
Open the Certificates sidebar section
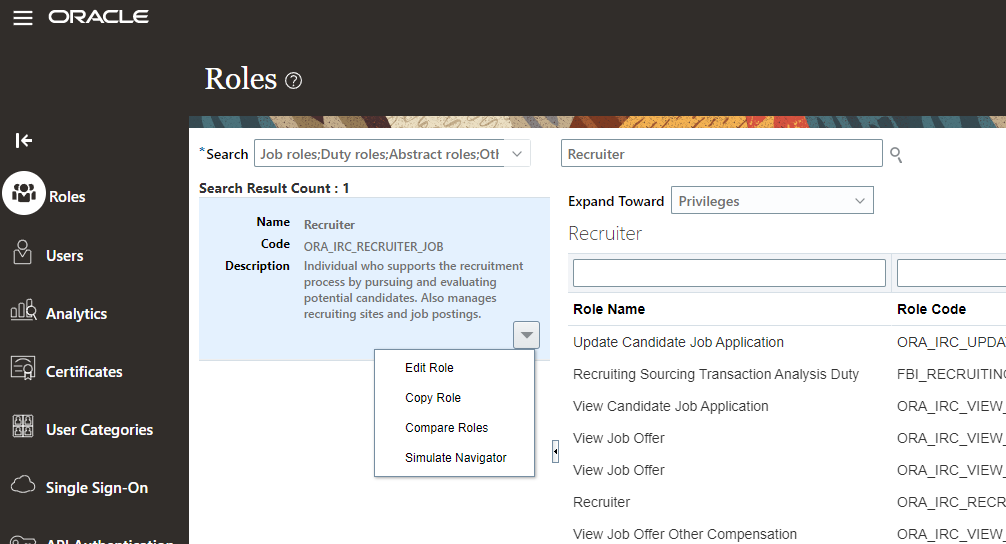pyautogui.click(x=84, y=371)
